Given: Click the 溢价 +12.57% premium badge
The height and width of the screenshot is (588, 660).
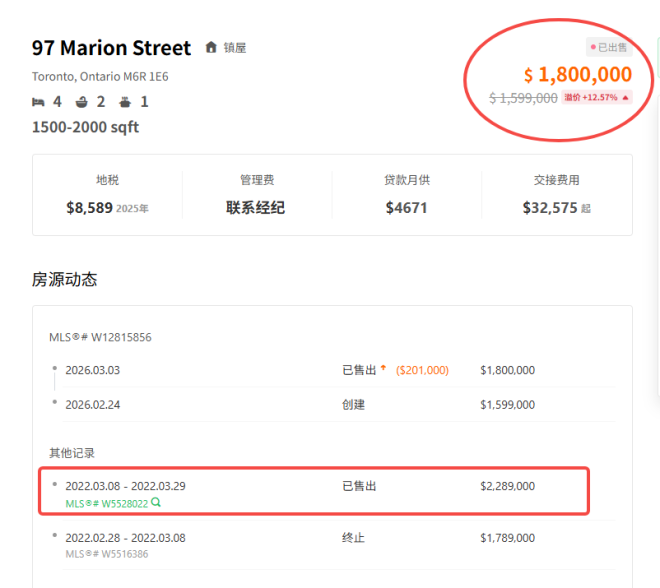Looking at the screenshot, I should tap(597, 97).
